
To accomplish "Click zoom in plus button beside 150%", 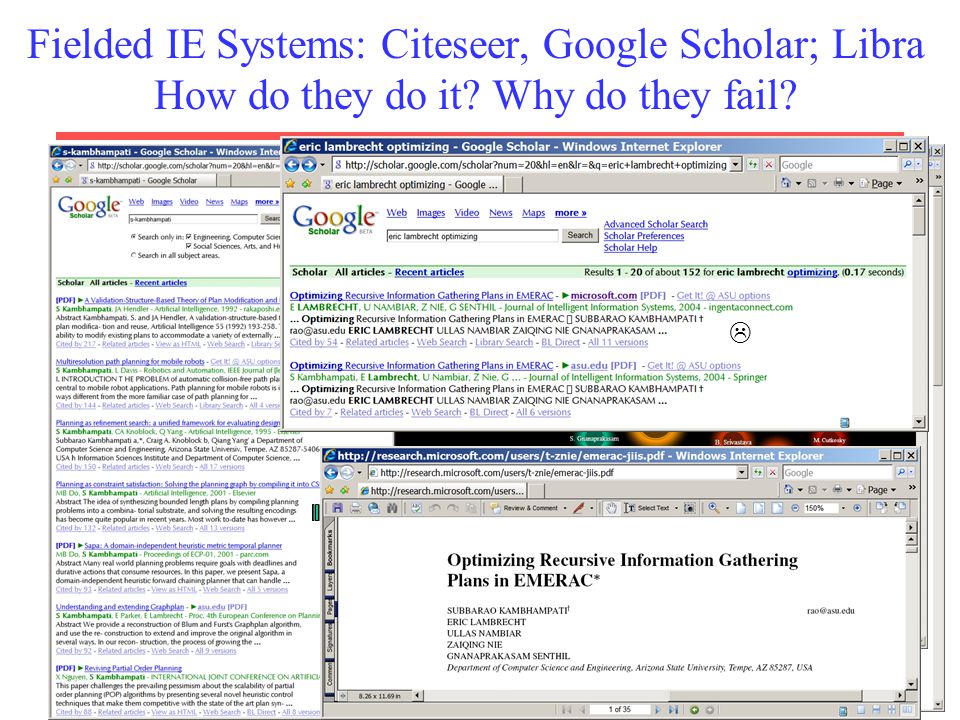I will [x=857, y=508].
